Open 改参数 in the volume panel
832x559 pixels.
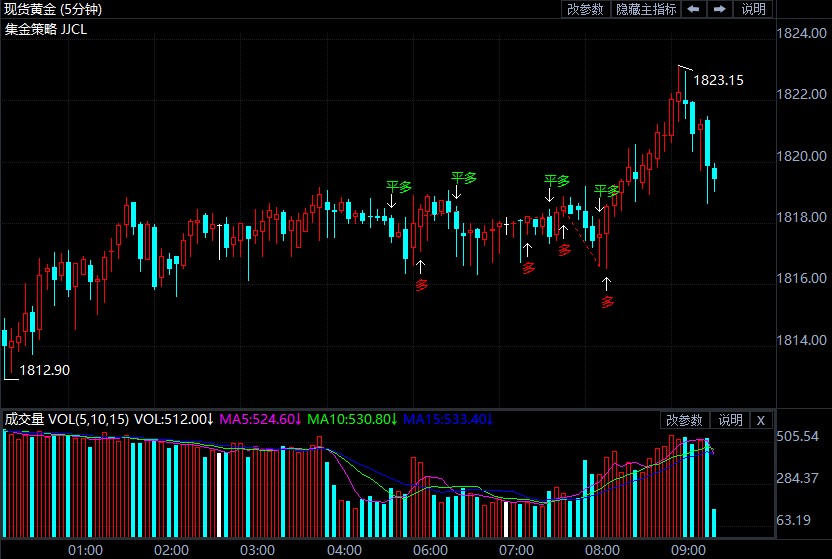(684, 420)
